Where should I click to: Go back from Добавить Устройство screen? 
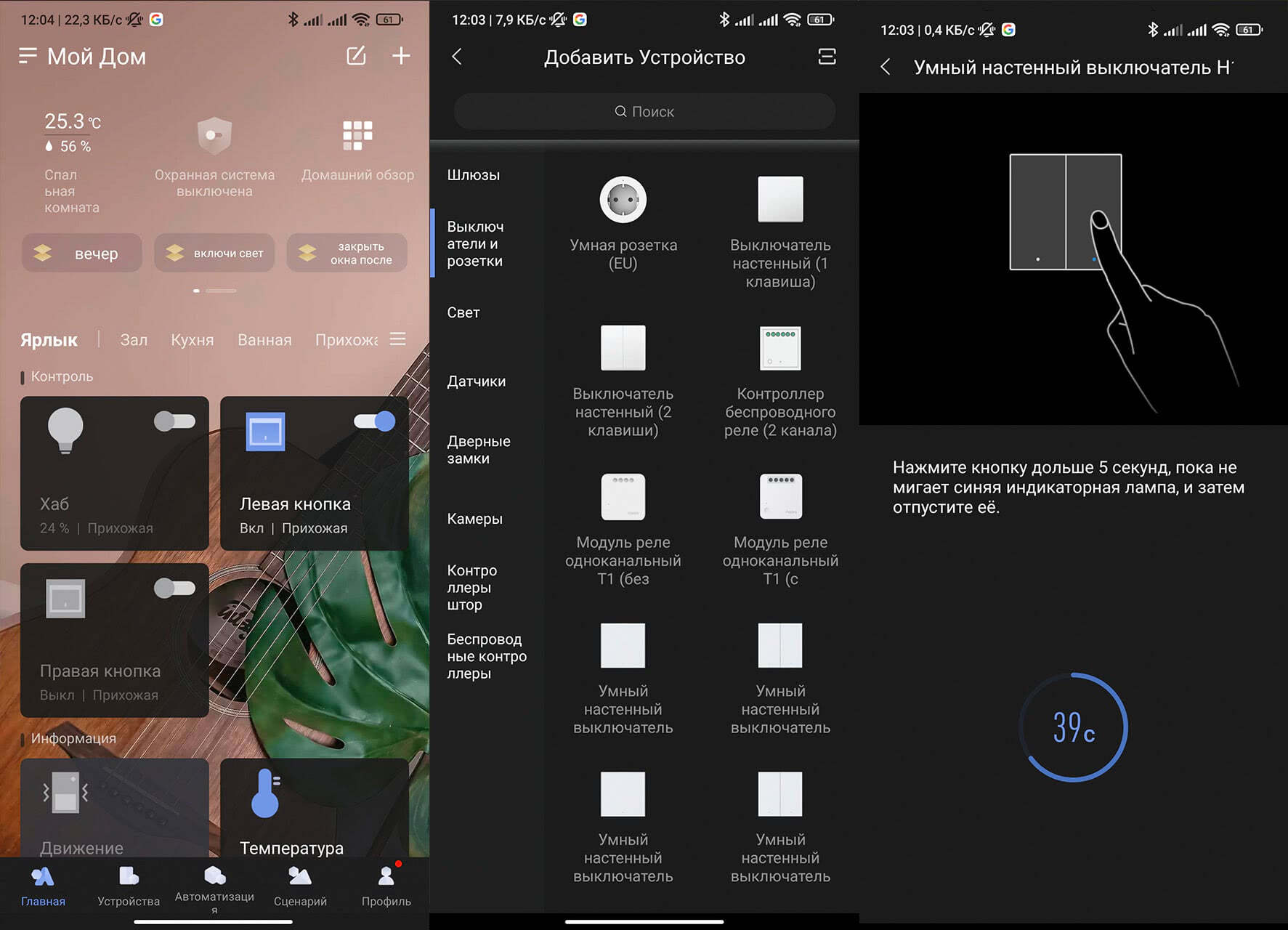(x=457, y=57)
